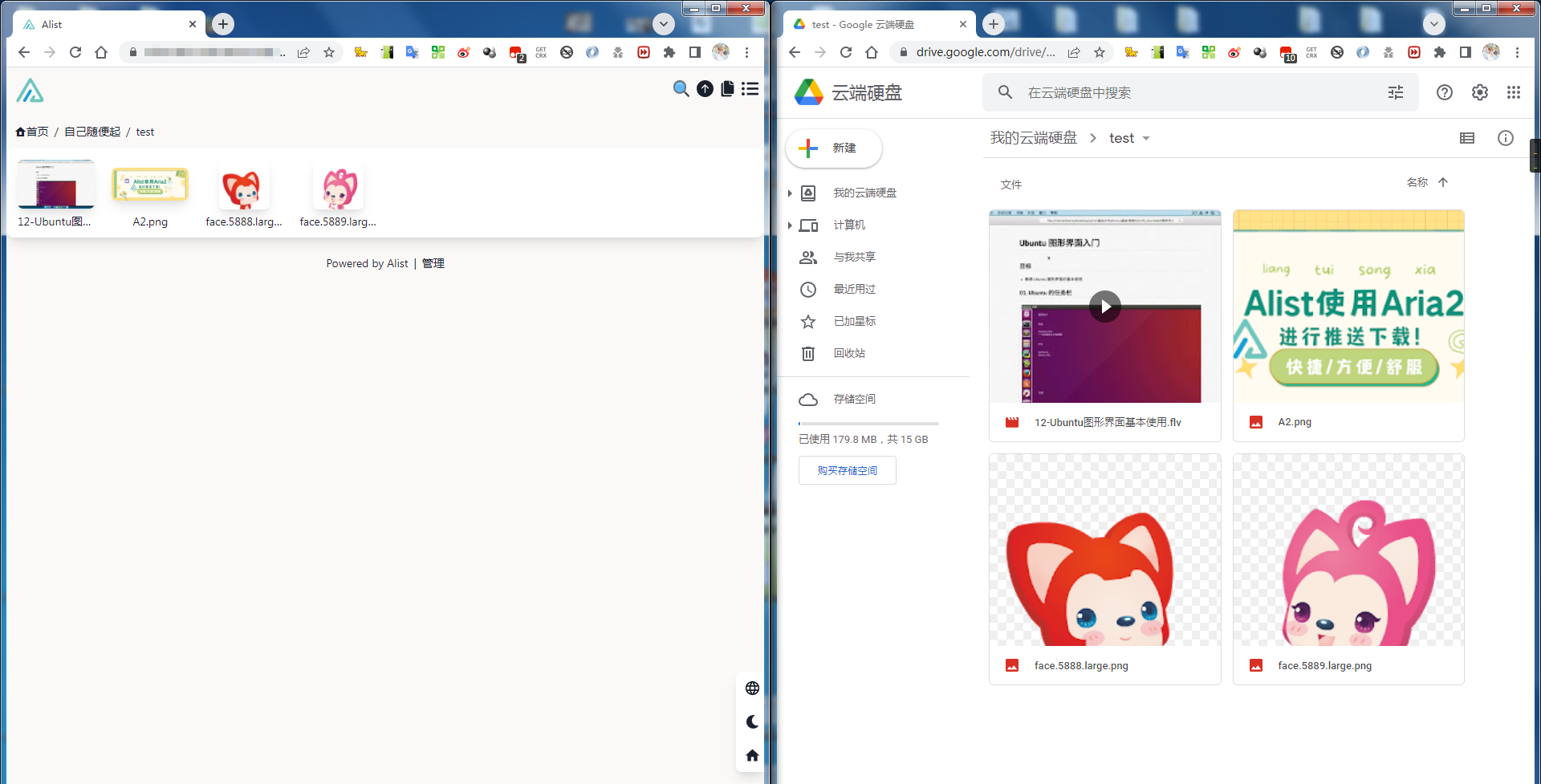Click Alist floating home icon

(752, 755)
